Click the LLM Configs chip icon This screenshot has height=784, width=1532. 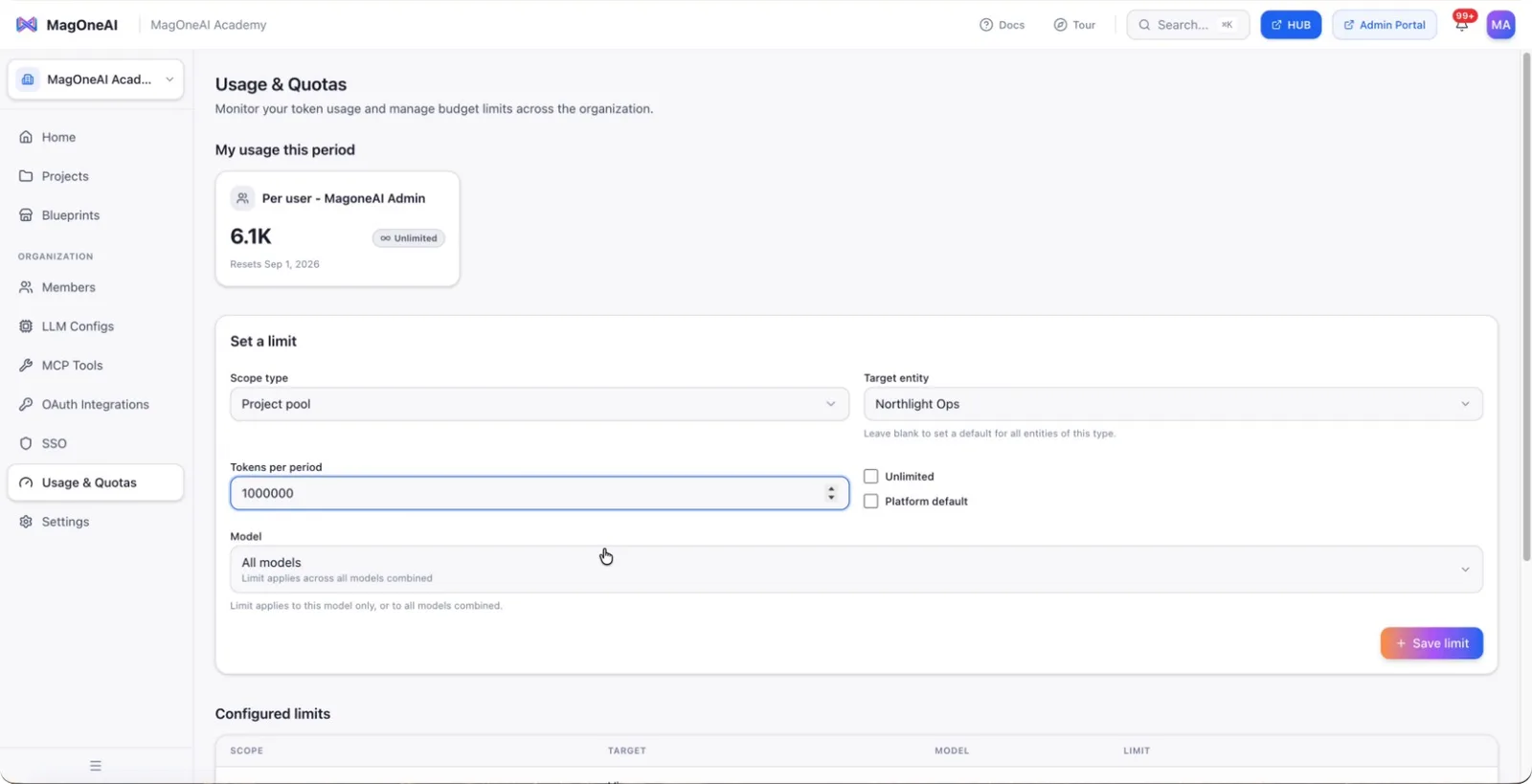coord(26,326)
